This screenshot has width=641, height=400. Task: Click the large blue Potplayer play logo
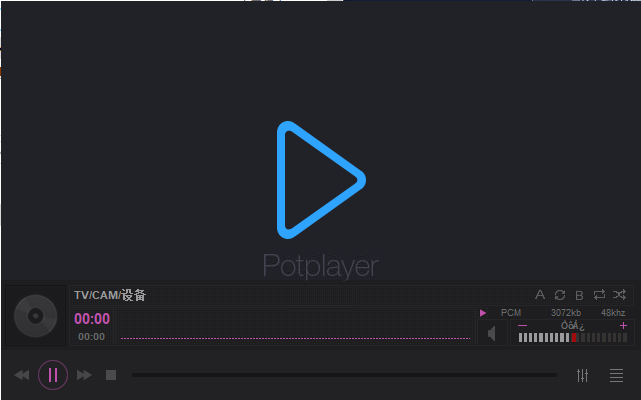[x=321, y=180]
